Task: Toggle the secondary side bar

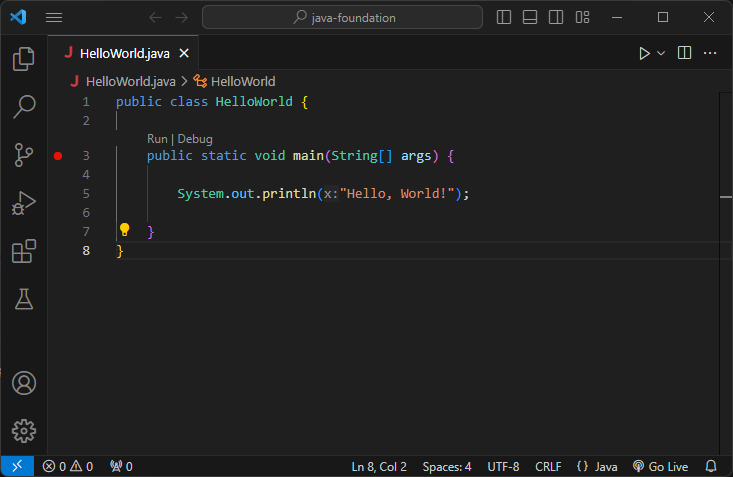Action: point(556,17)
